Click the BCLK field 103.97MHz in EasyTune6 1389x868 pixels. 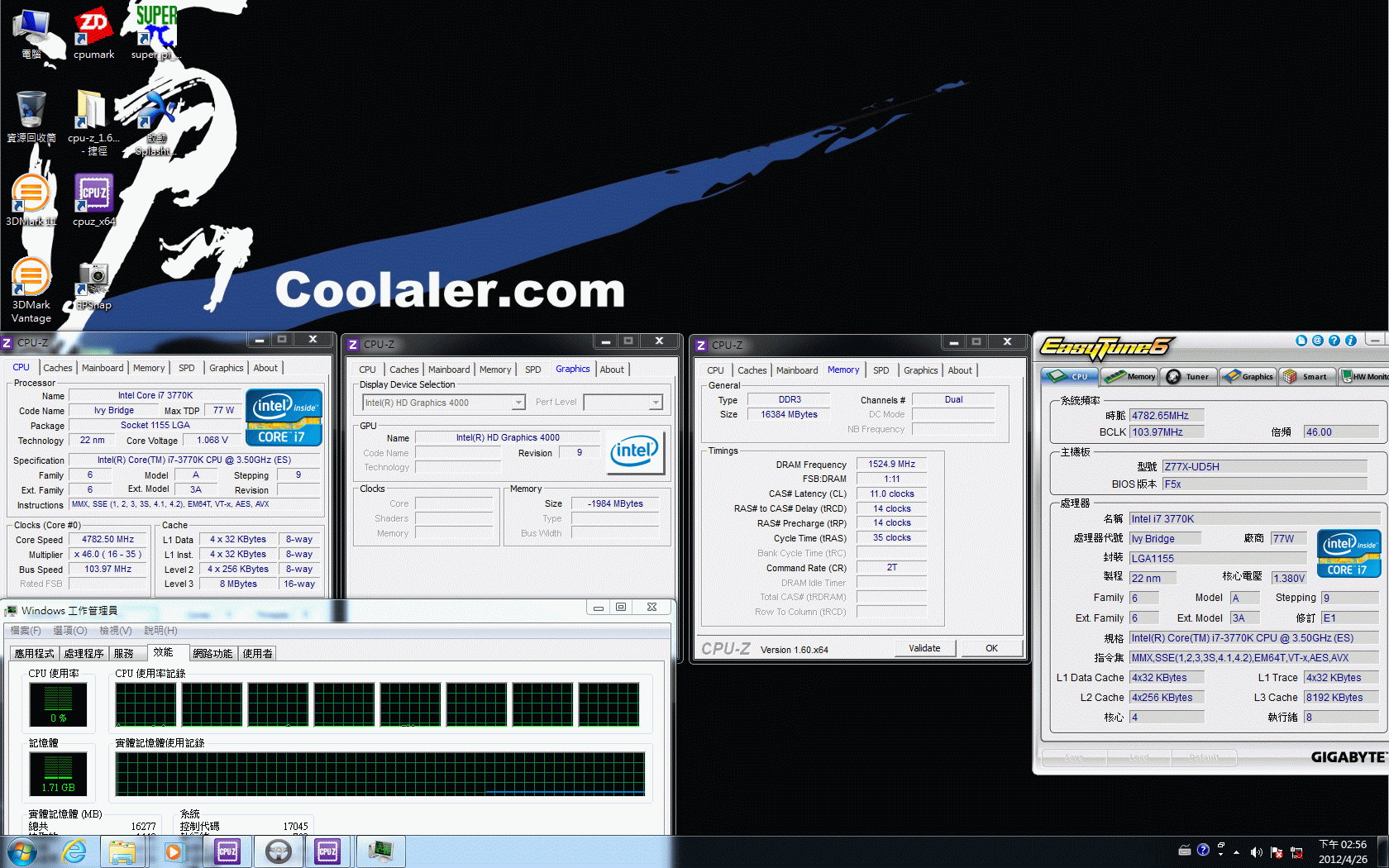click(x=1167, y=432)
